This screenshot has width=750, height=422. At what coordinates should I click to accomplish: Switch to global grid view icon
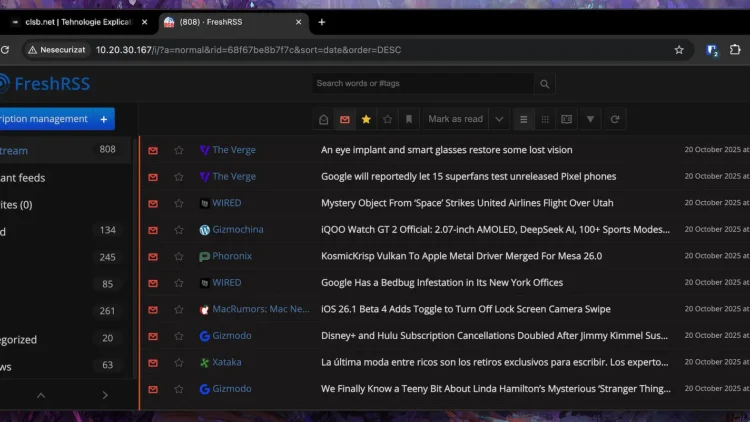545,119
